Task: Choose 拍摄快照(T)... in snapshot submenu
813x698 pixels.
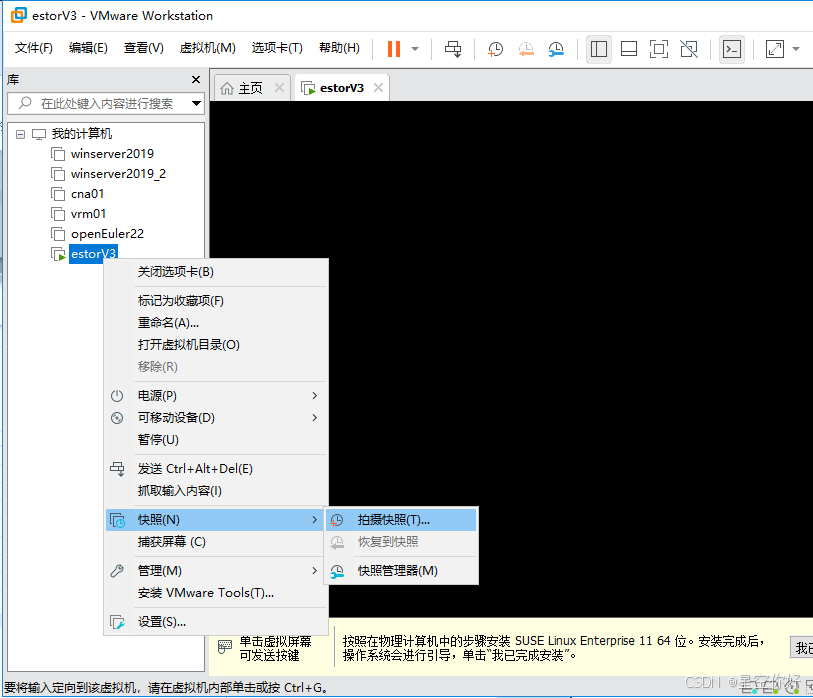Action: coord(401,520)
